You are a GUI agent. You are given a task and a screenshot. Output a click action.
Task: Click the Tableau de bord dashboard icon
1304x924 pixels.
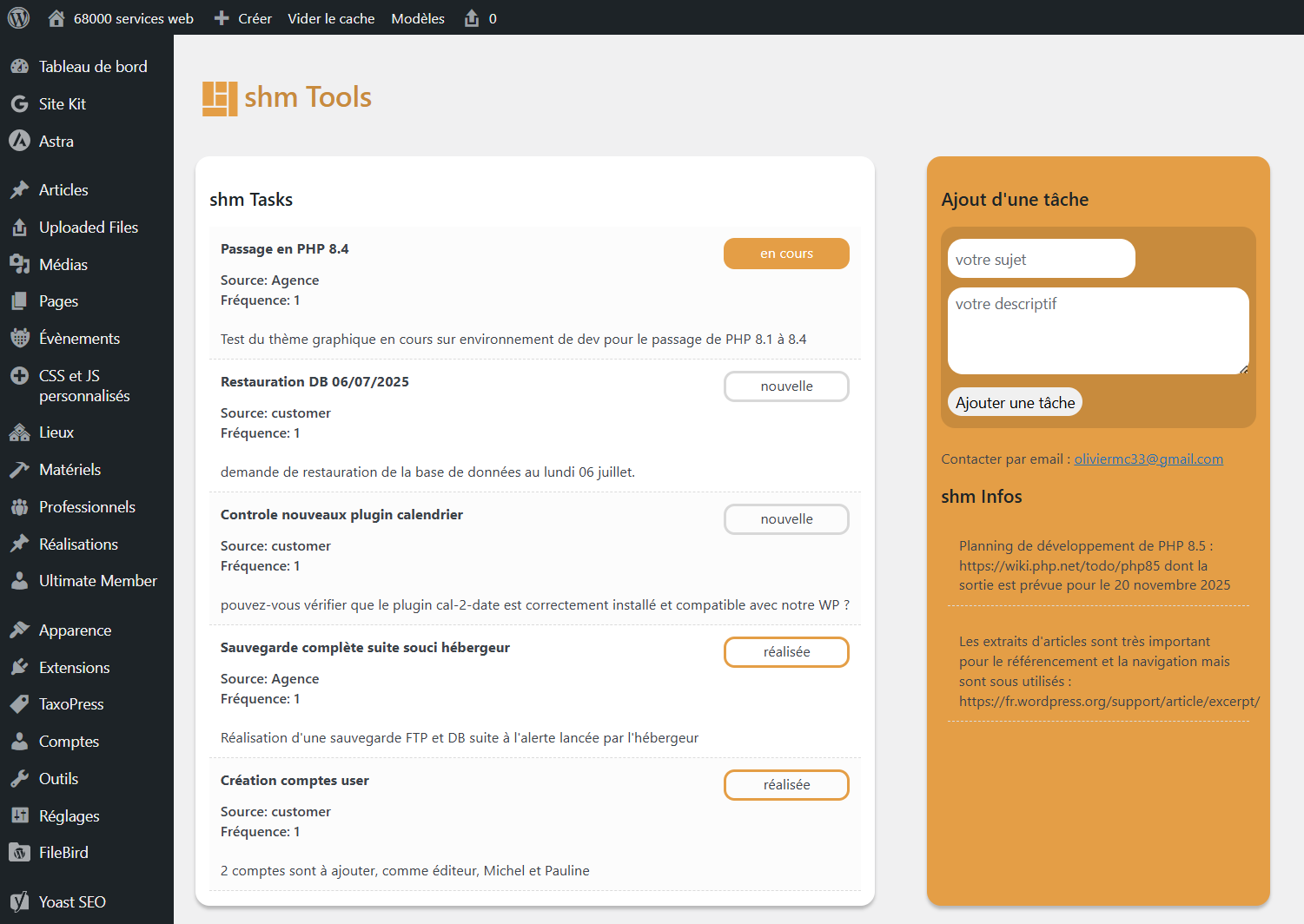click(19, 67)
